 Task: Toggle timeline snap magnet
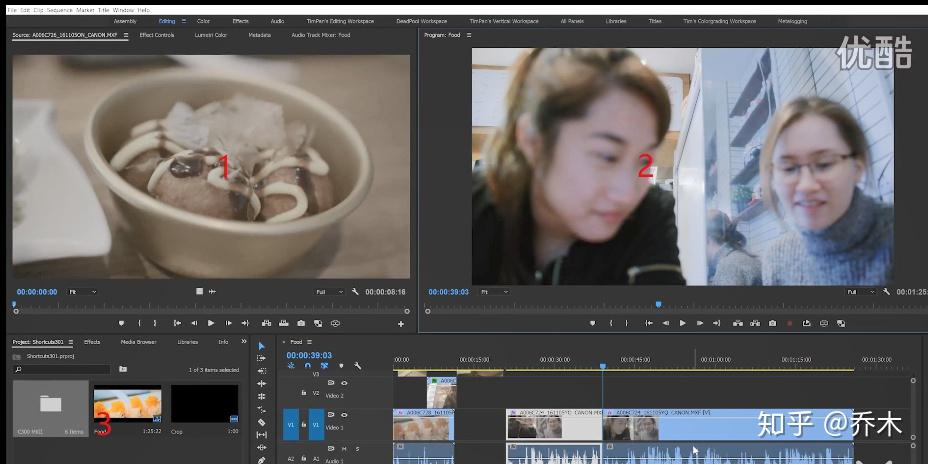pyautogui.click(x=307, y=366)
